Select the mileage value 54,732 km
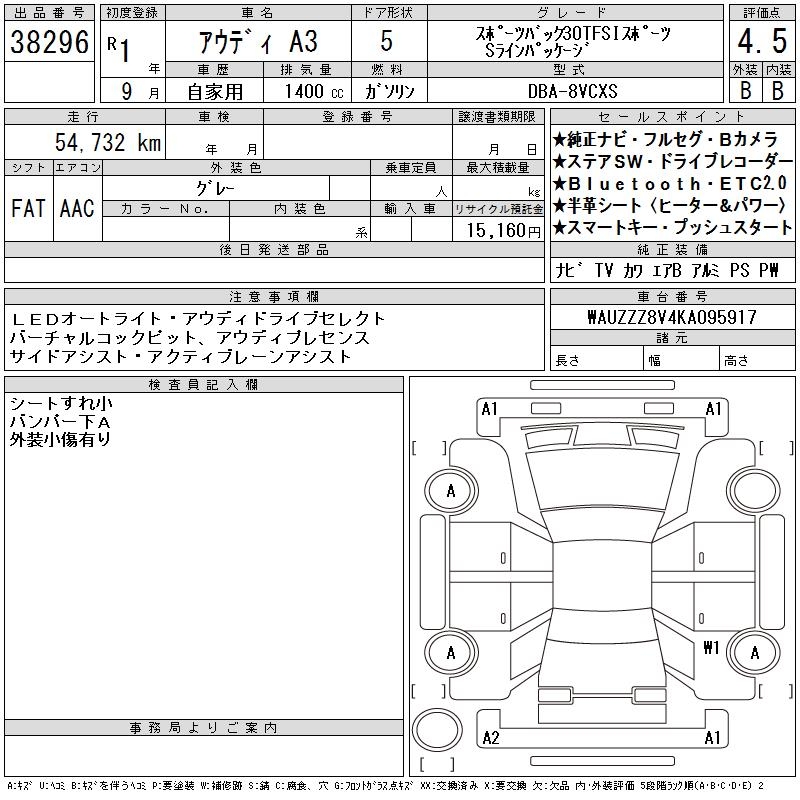 108,142
